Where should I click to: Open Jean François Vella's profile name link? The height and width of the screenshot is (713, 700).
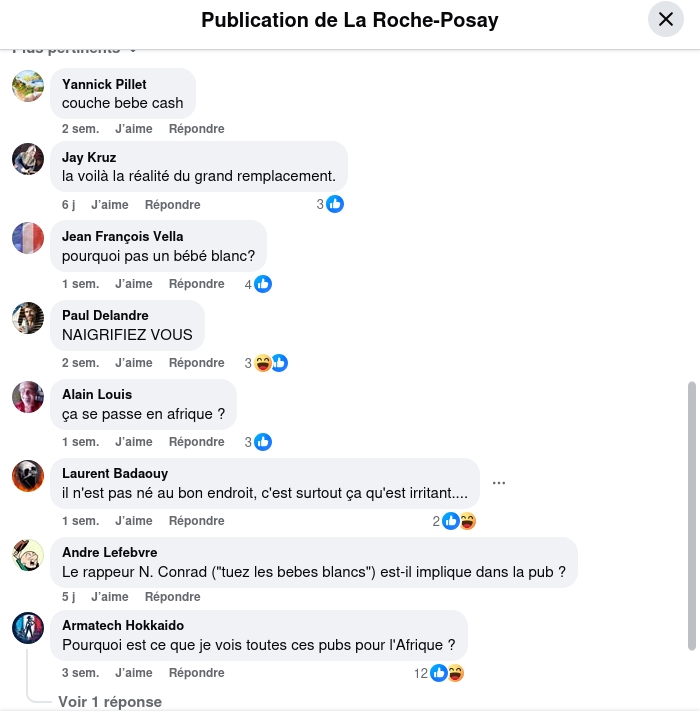tap(123, 236)
